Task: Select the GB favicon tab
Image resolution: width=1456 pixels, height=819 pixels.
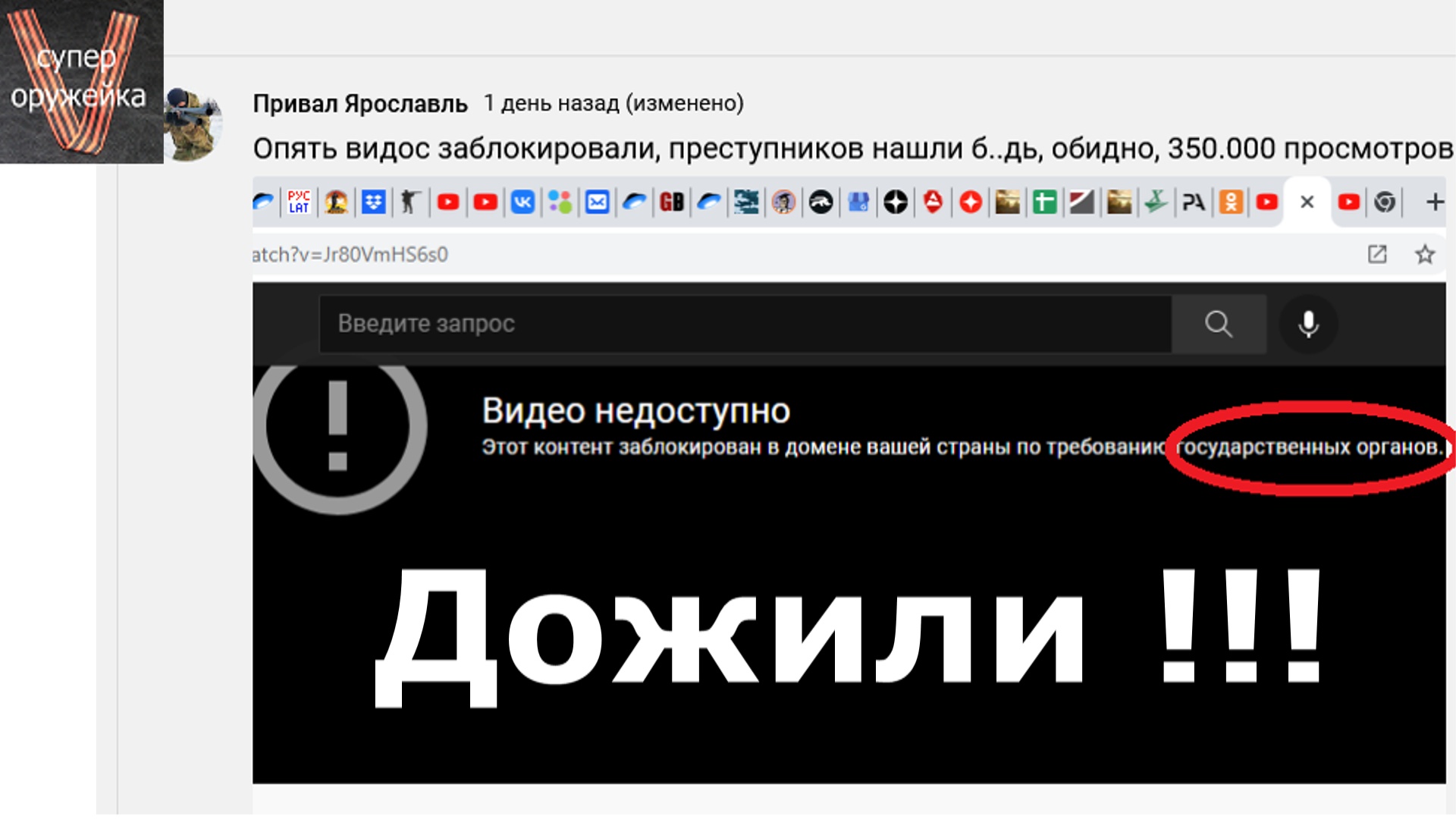Action: 671,202
